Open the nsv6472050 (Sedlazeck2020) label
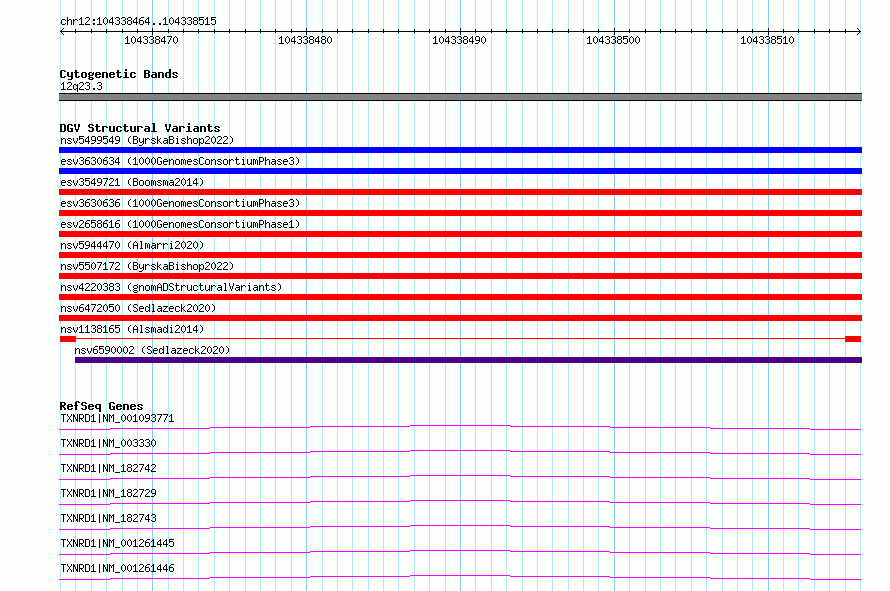 138,308
